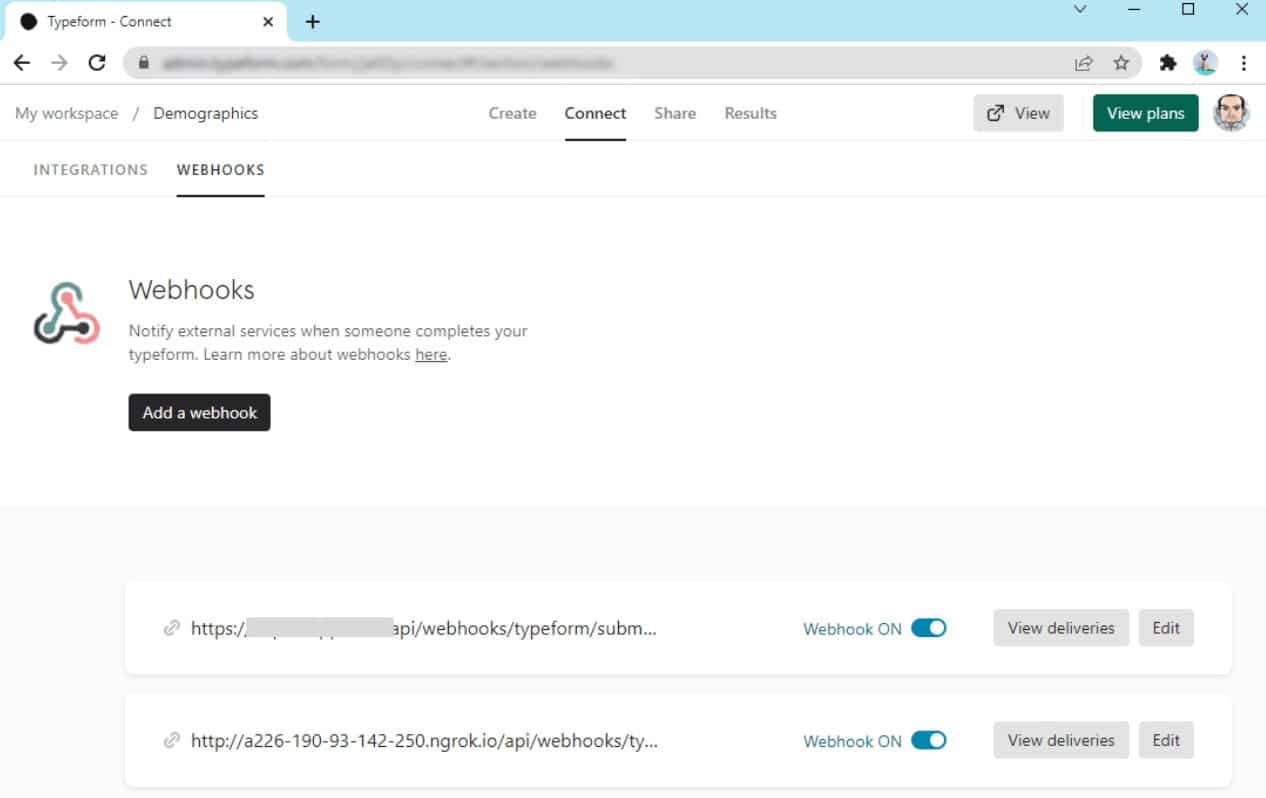The width and height of the screenshot is (1266, 798).
Task: View deliveries for typeform/subm webhook
Action: coord(1061,628)
